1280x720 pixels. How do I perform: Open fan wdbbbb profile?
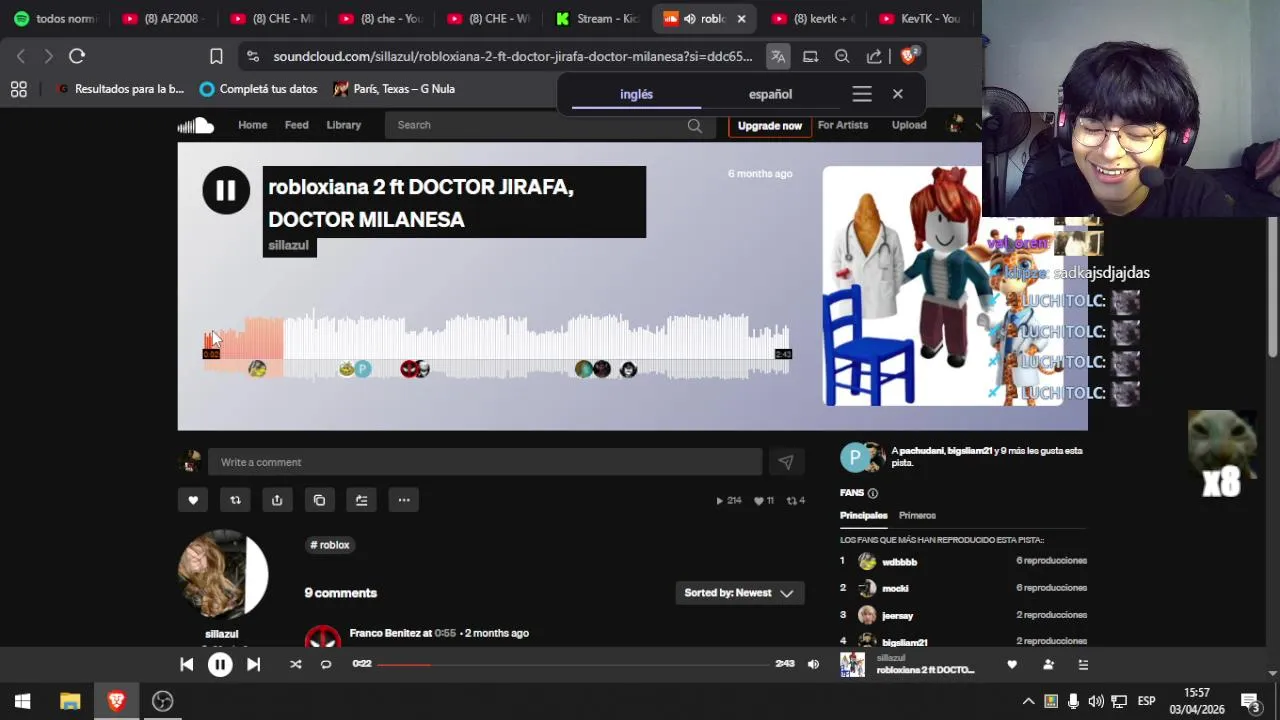coord(899,562)
